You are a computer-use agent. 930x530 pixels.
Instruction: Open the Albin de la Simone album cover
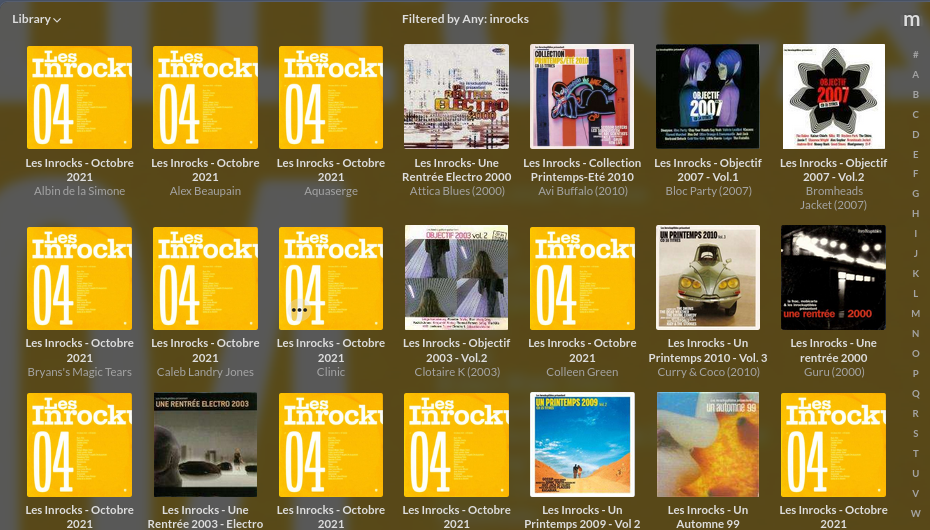(79, 97)
